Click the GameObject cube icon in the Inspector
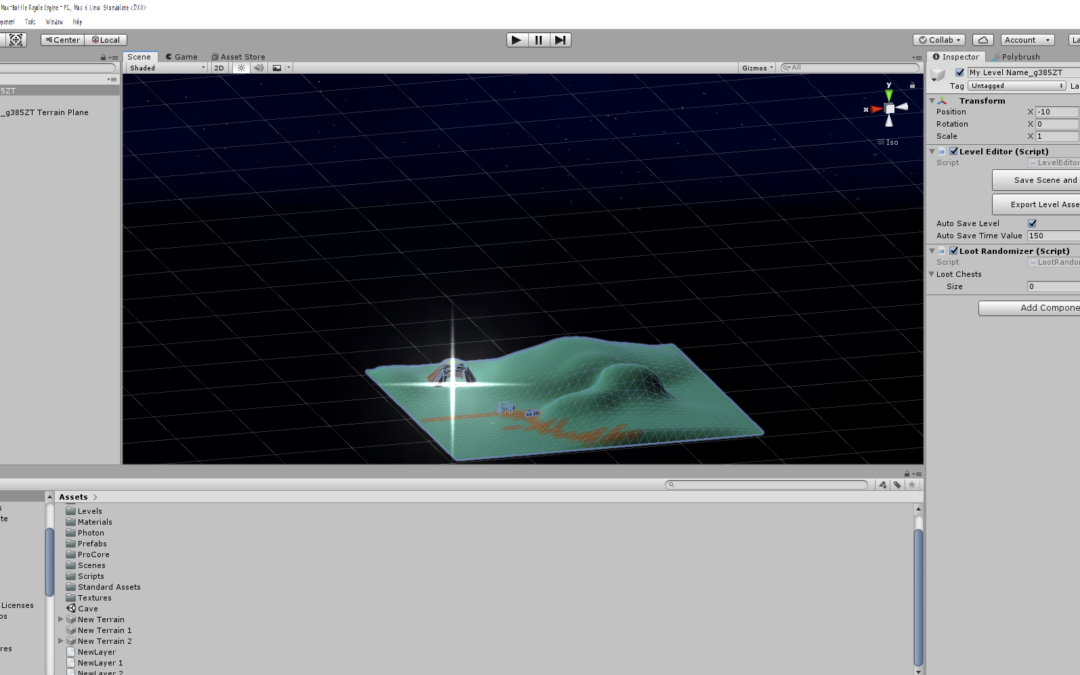 [937, 74]
